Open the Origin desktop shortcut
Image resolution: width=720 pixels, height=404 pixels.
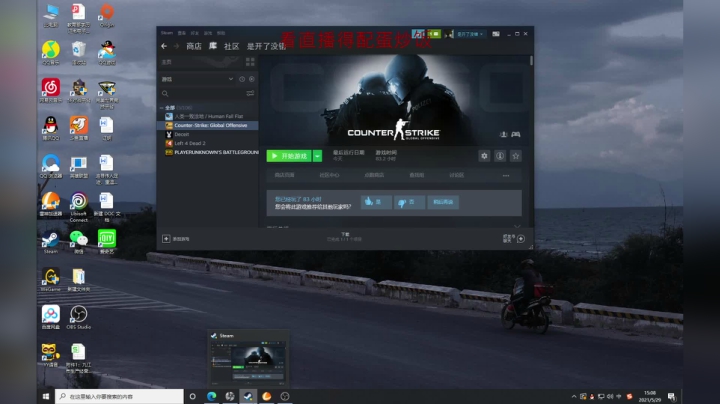coord(107,15)
